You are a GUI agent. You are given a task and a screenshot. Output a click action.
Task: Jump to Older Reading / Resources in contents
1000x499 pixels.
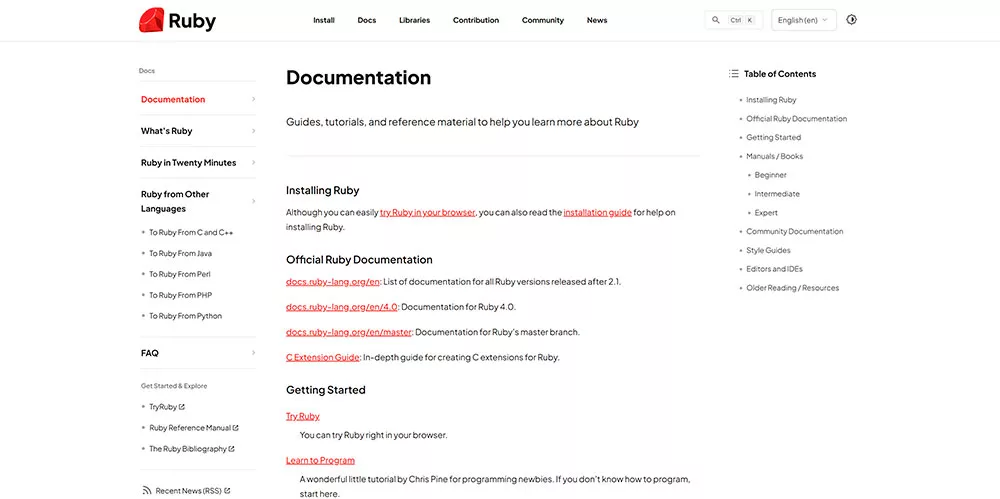click(793, 288)
